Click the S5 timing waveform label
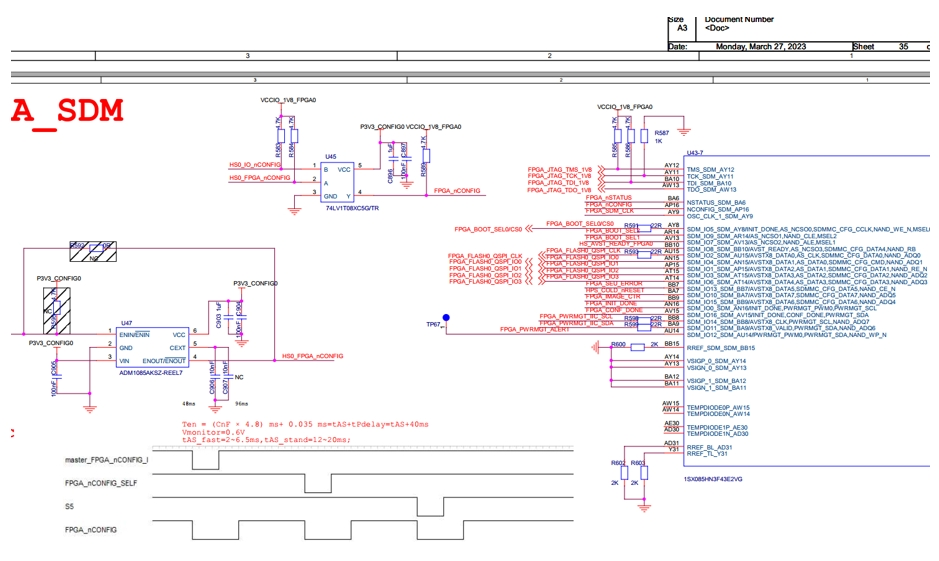 [x=69, y=507]
